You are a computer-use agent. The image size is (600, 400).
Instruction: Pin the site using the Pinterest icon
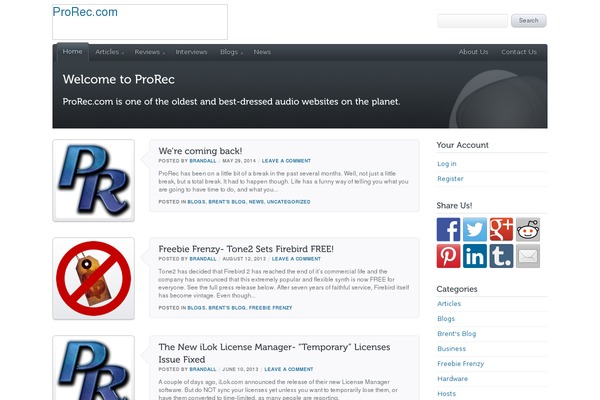(x=448, y=256)
